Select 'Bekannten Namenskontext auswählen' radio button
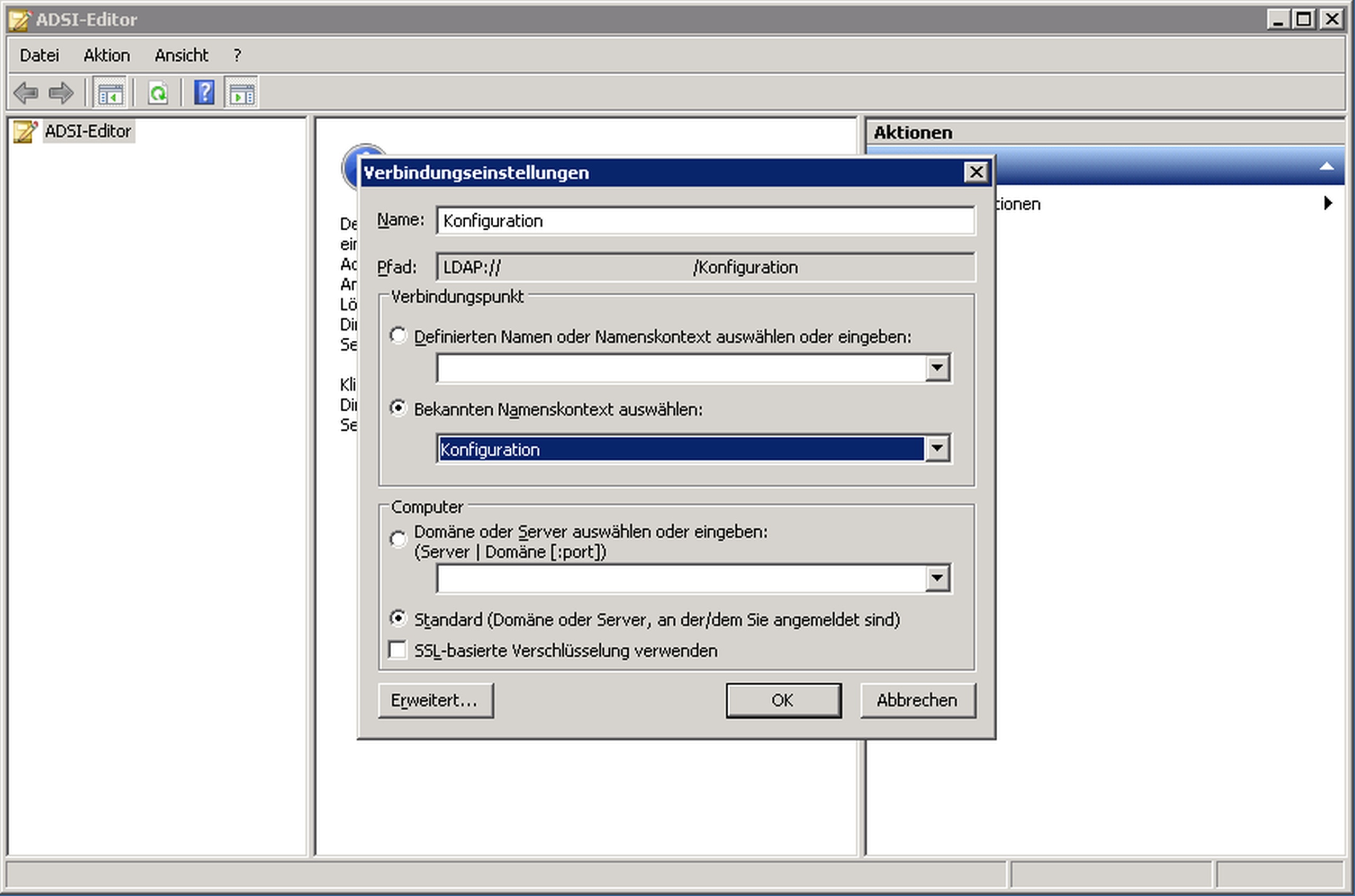This screenshot has height=896, width=1355. (398, 408)
